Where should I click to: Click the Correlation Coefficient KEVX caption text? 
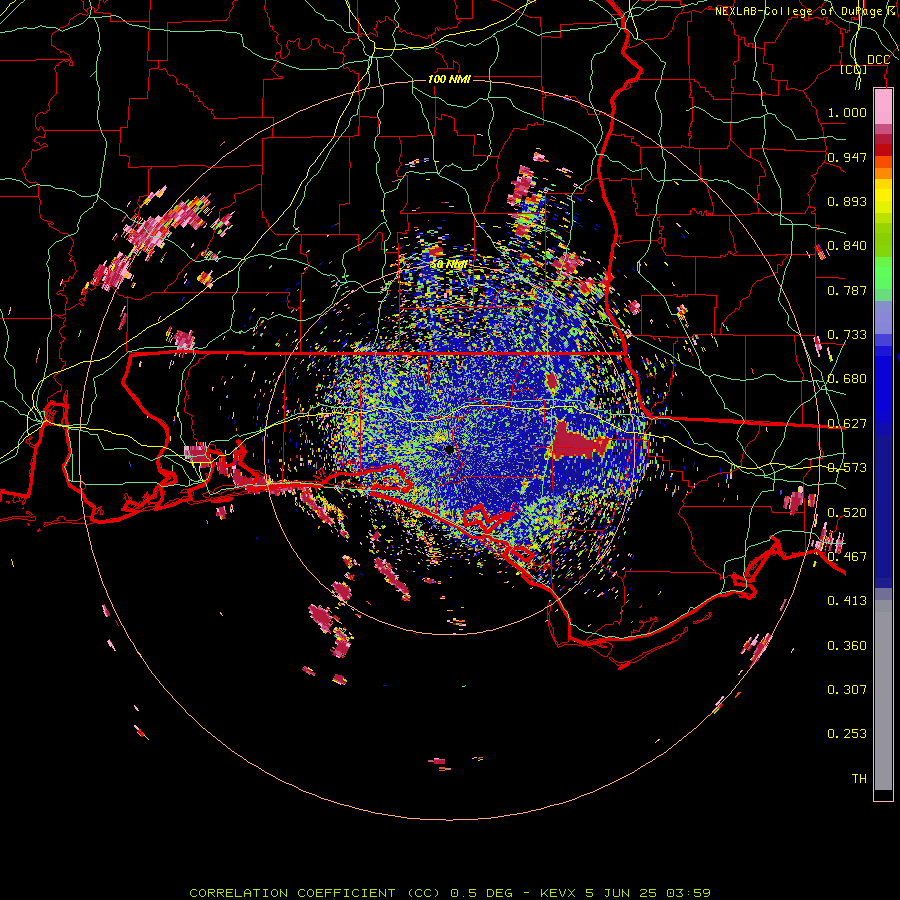pyautogui.click(x=450, y=893)
